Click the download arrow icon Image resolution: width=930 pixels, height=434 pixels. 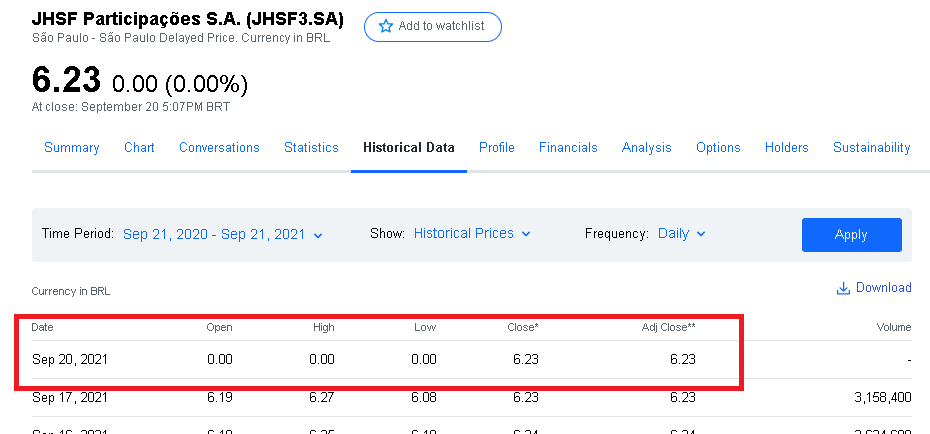tap(843, 288)
